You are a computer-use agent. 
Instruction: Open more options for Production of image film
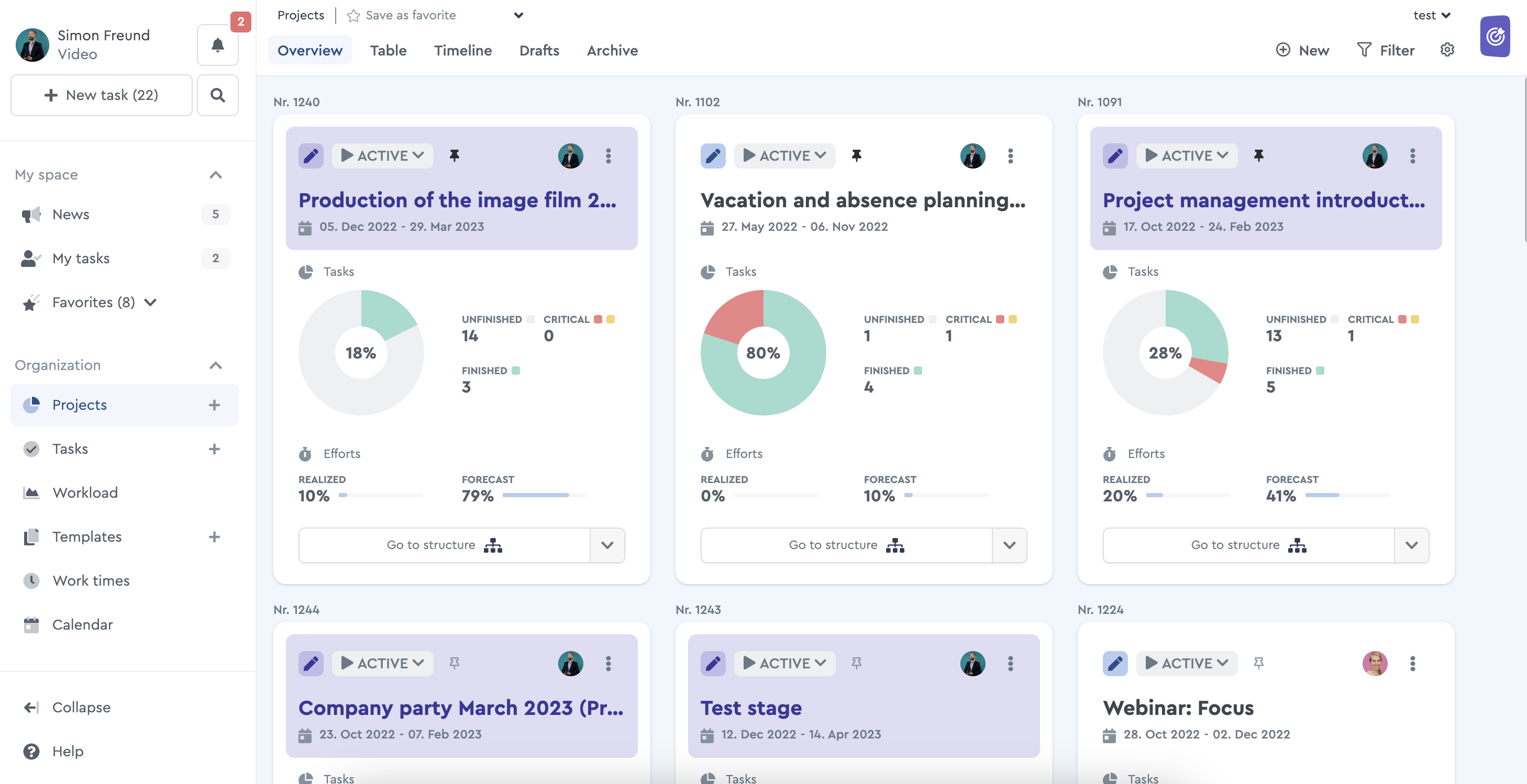(608, 156)
